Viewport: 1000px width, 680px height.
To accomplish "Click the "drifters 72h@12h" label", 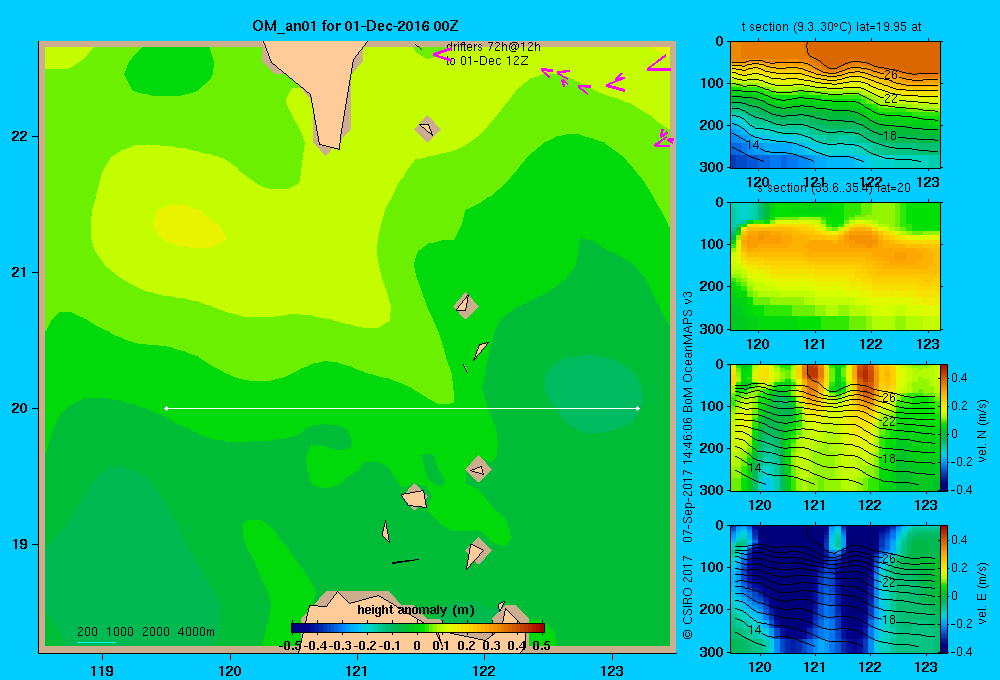I will pyautogui.click(x=493, y=47).
